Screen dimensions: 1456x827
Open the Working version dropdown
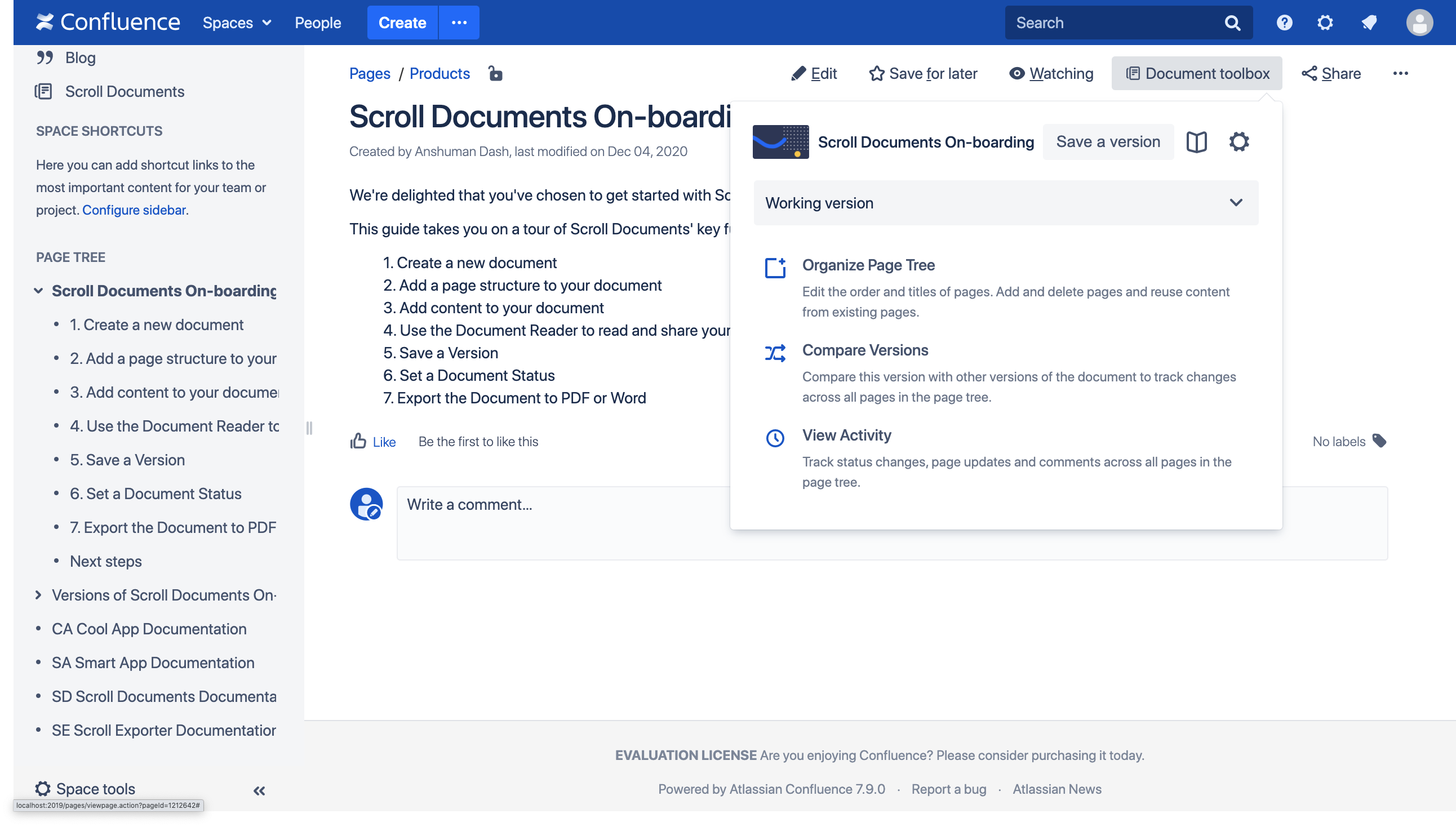(x=1006, y=203)
